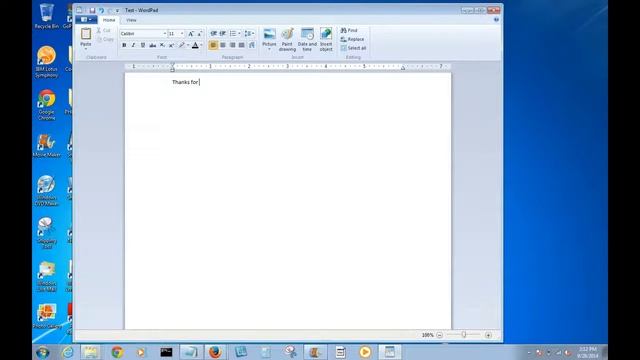Click the taskbar clock showing date and time
This screenshot has height=360, width=640.
coord(588,352)
